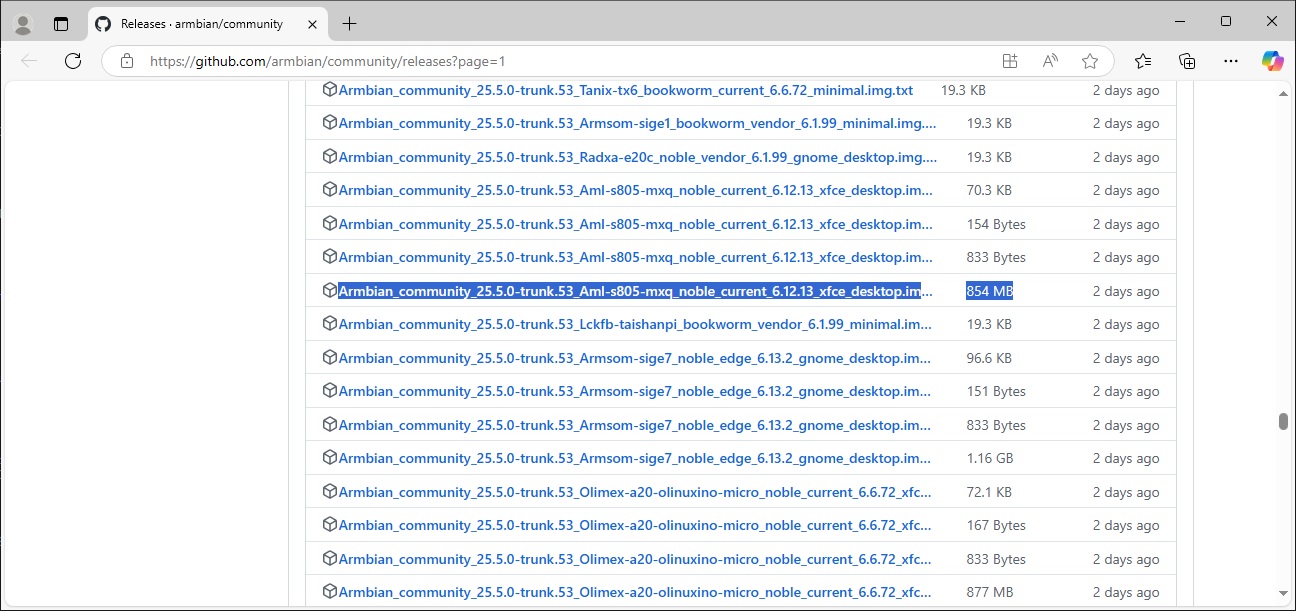Viewport: 1296px width, 611px height.
Task: Click the package icon of the 70.3 KB file
Action: (x=330, y=190)
